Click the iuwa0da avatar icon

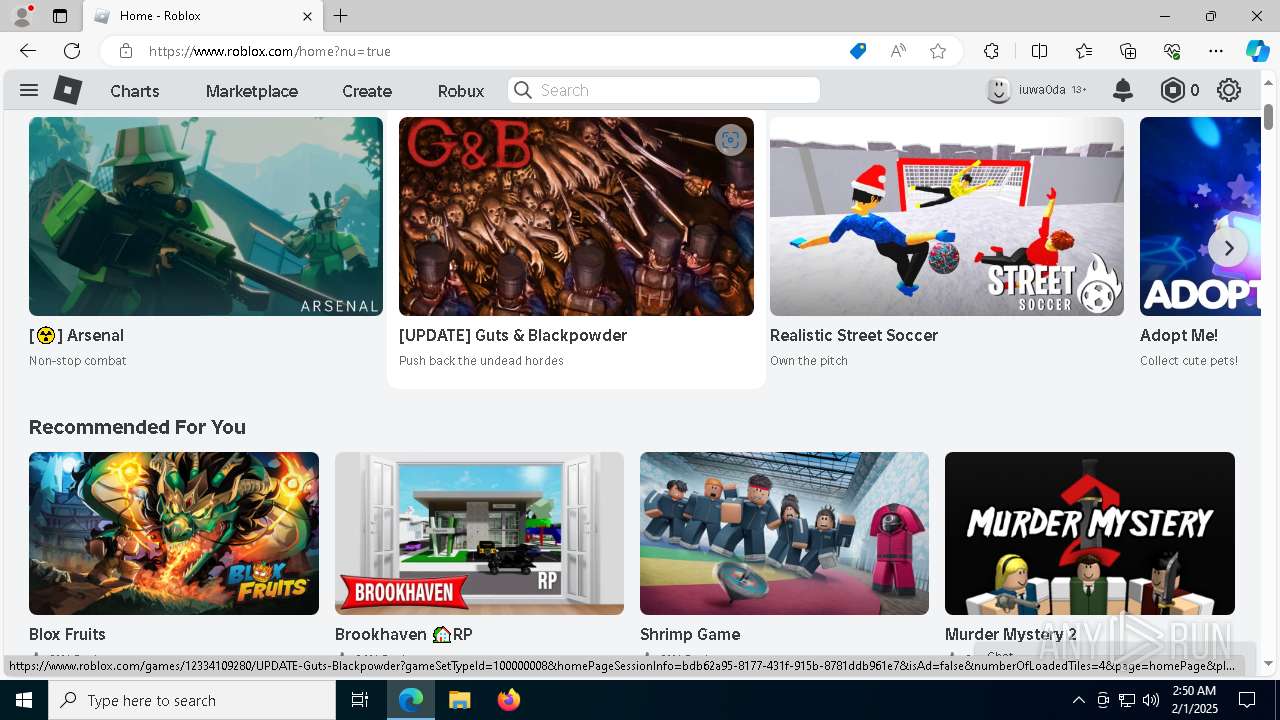click(998, 90)
